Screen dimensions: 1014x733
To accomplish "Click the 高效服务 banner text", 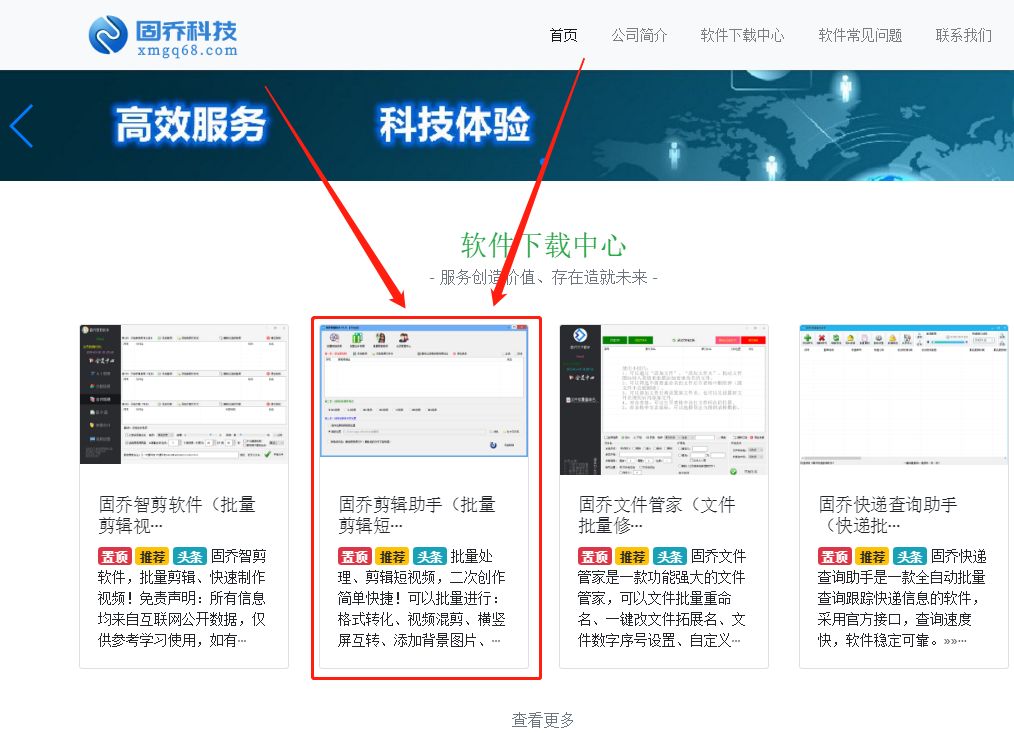I will click(190, 124).
